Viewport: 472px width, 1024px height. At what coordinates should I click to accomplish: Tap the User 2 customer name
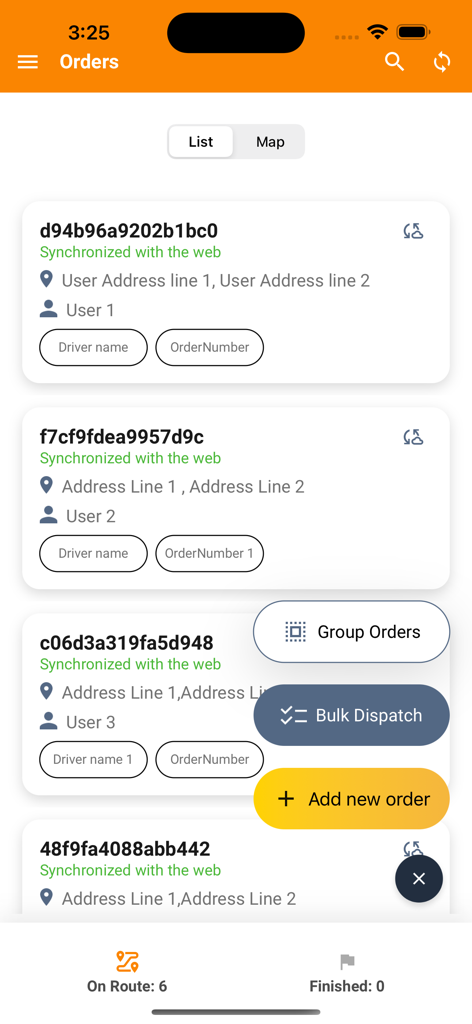[91, 517]
